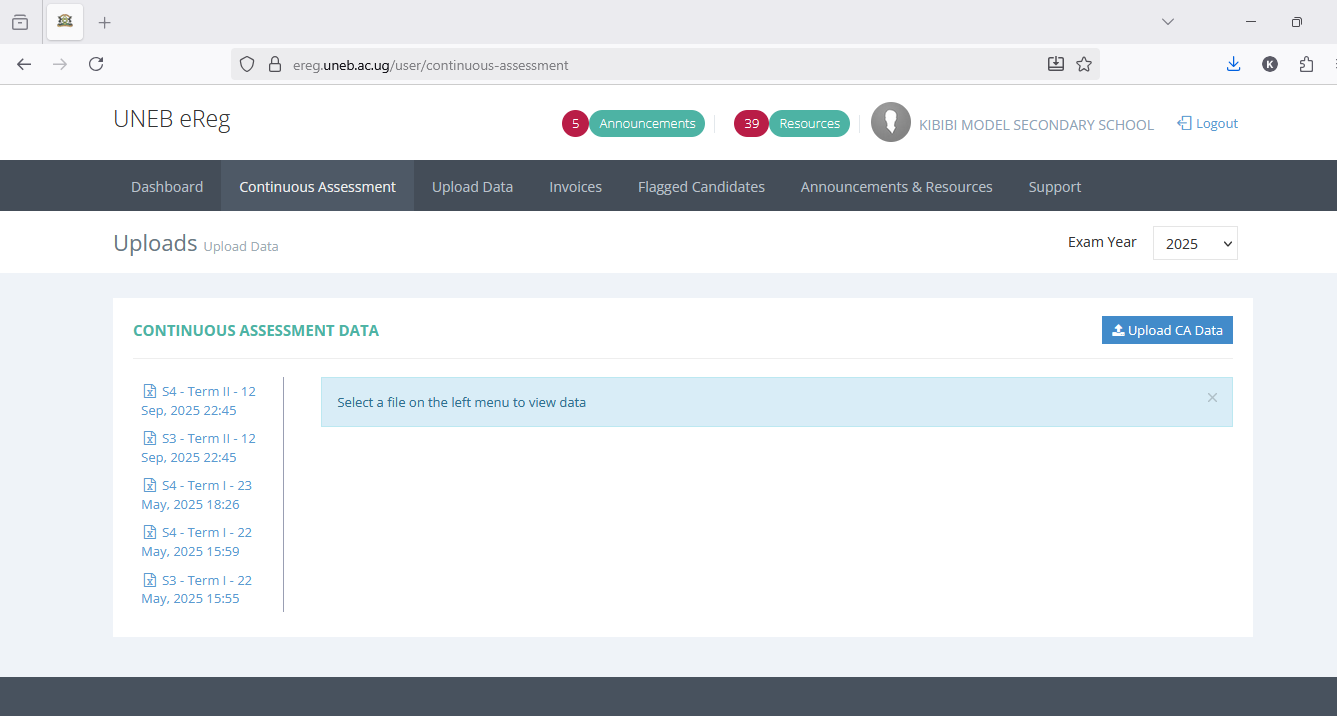Open the list-all-tabs chevron
Image resolution: width=1337 pixels, height=716 pixels.
pos(1167,21)
